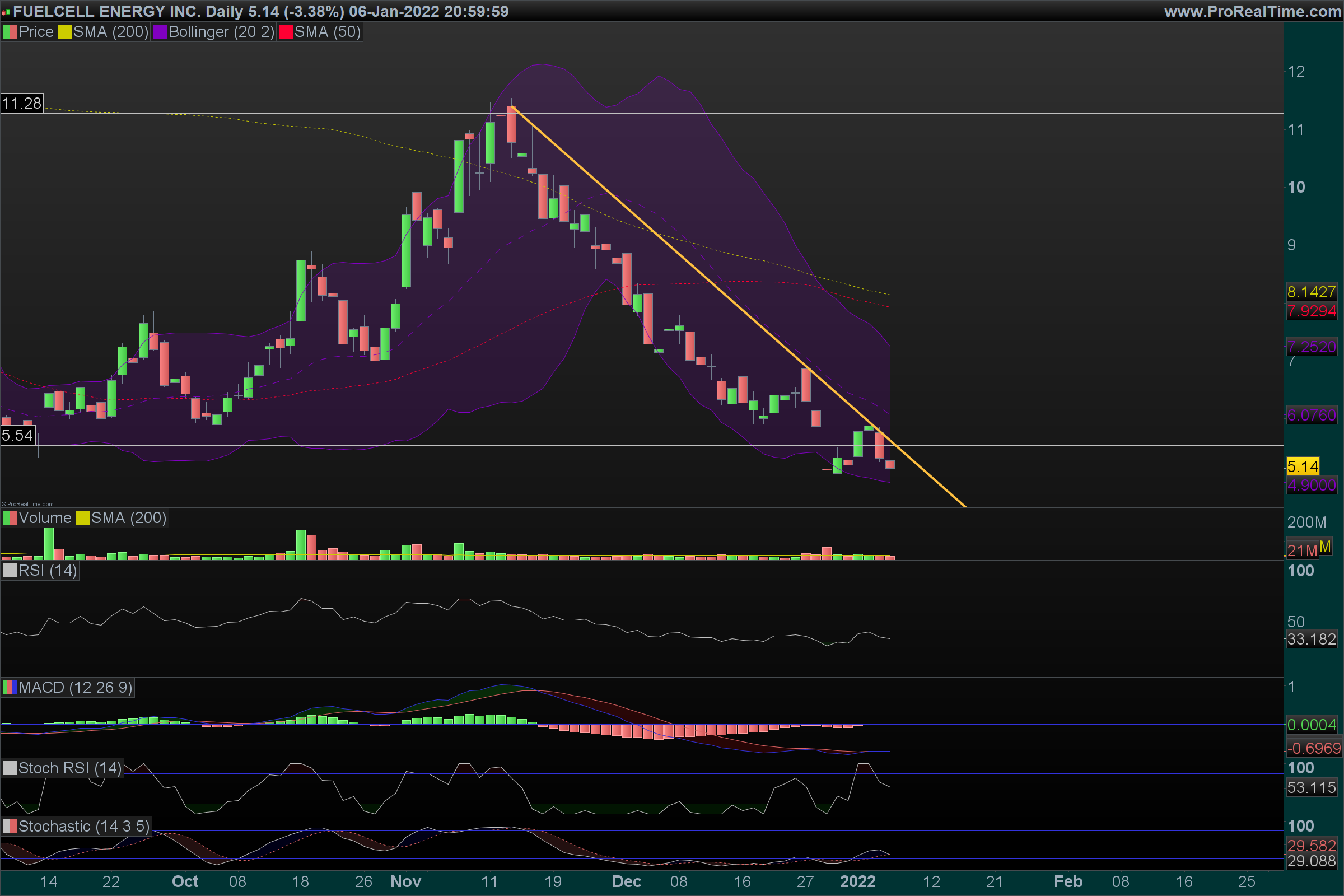Click the MACD (12 26 9) indicator icon

[x=10, y=688]
